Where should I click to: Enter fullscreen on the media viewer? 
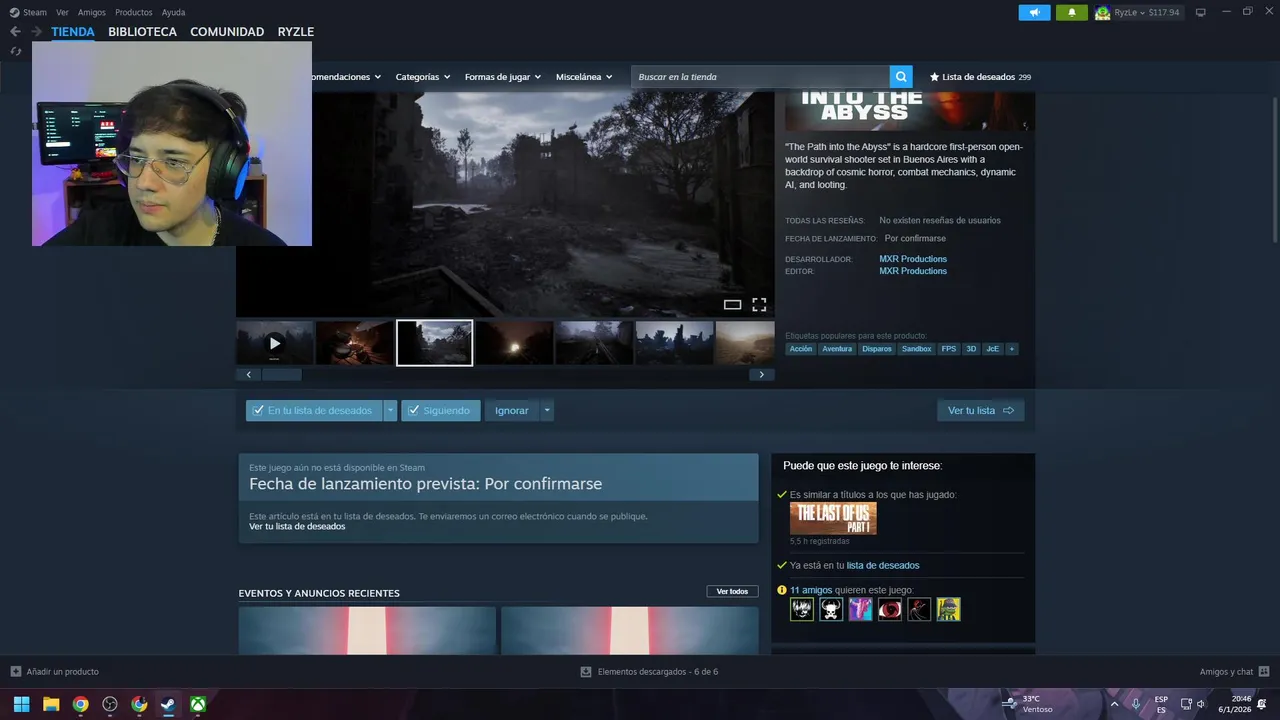[x=759, y=305]
